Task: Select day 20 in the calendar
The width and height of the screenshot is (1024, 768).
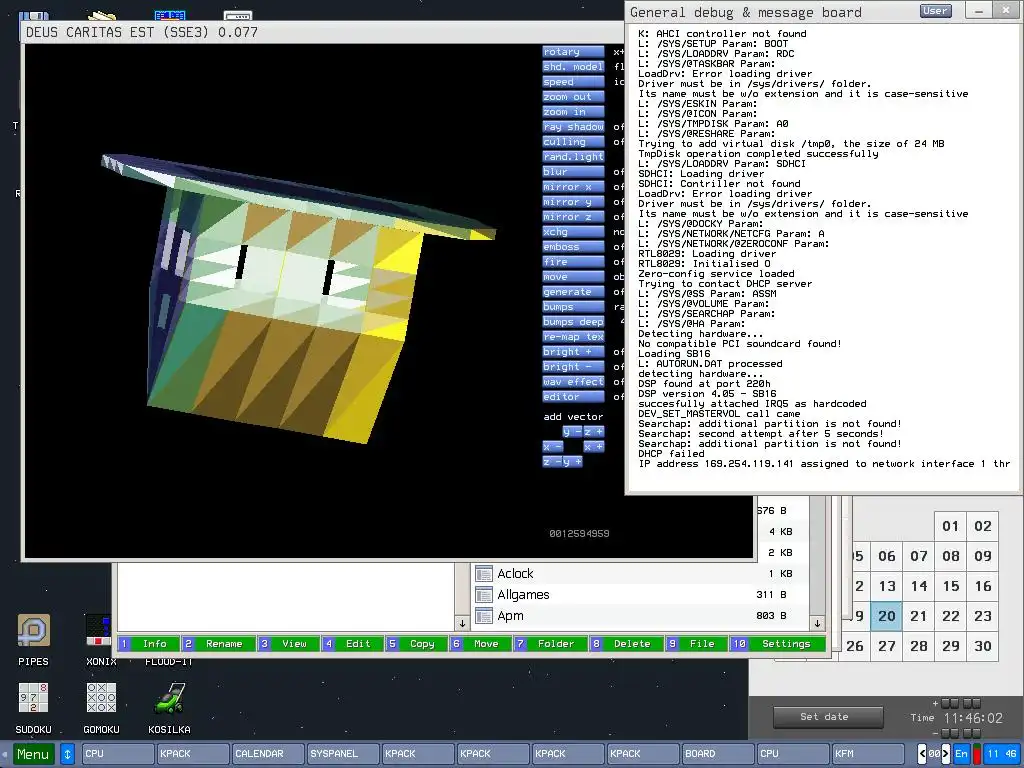Action: pos(887,616)
